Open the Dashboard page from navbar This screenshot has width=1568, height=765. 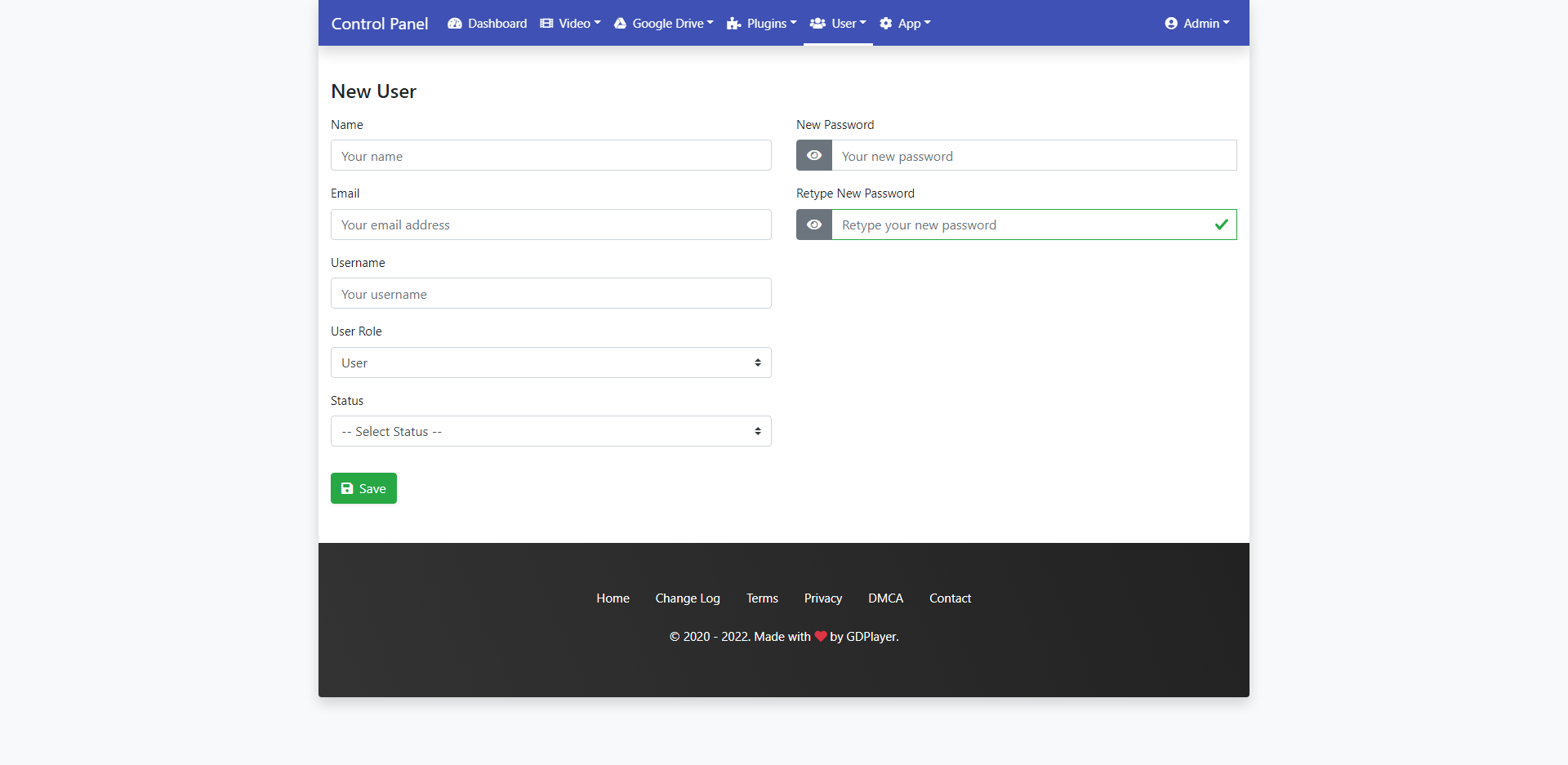point(488,24)
